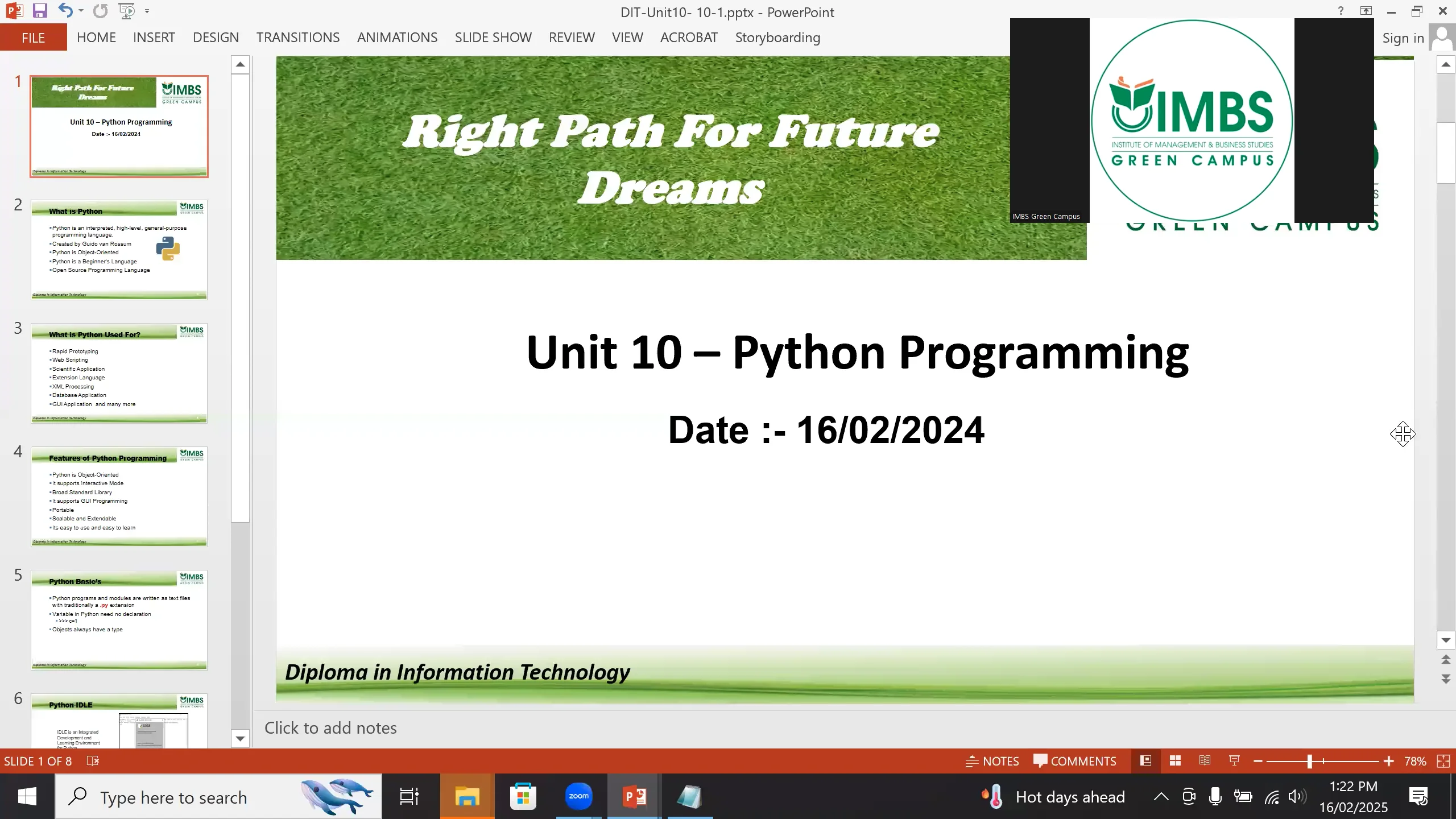Click the microphone icon in system tray

[x=1215, y=797]
